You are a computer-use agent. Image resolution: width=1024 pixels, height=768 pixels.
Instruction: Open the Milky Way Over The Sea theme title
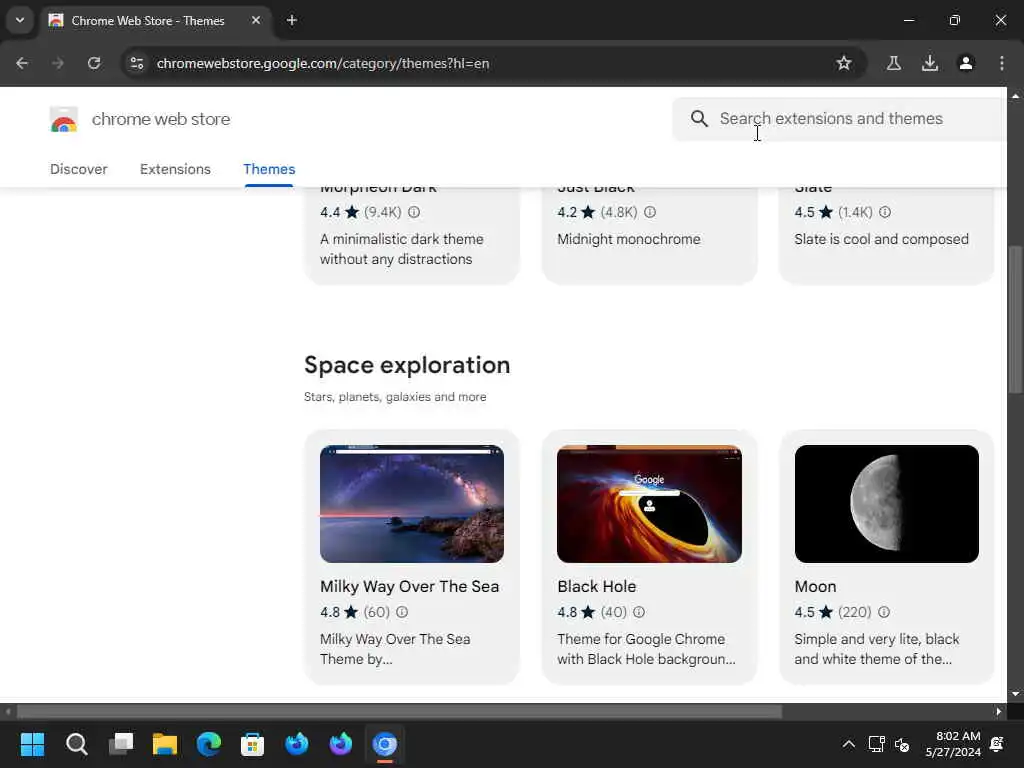click(x=409, y=586)
